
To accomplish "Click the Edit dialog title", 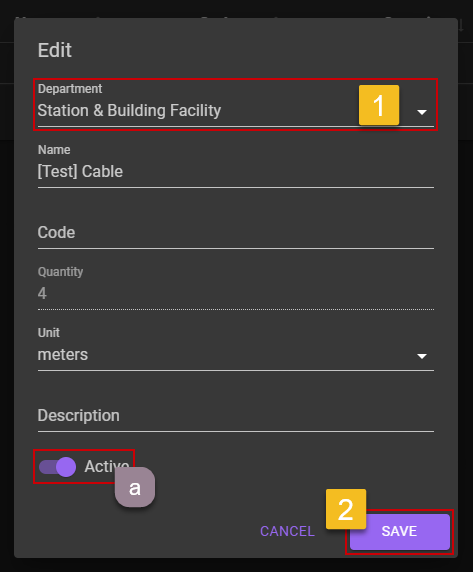I will pyautogui.click(x=55, y=50).
